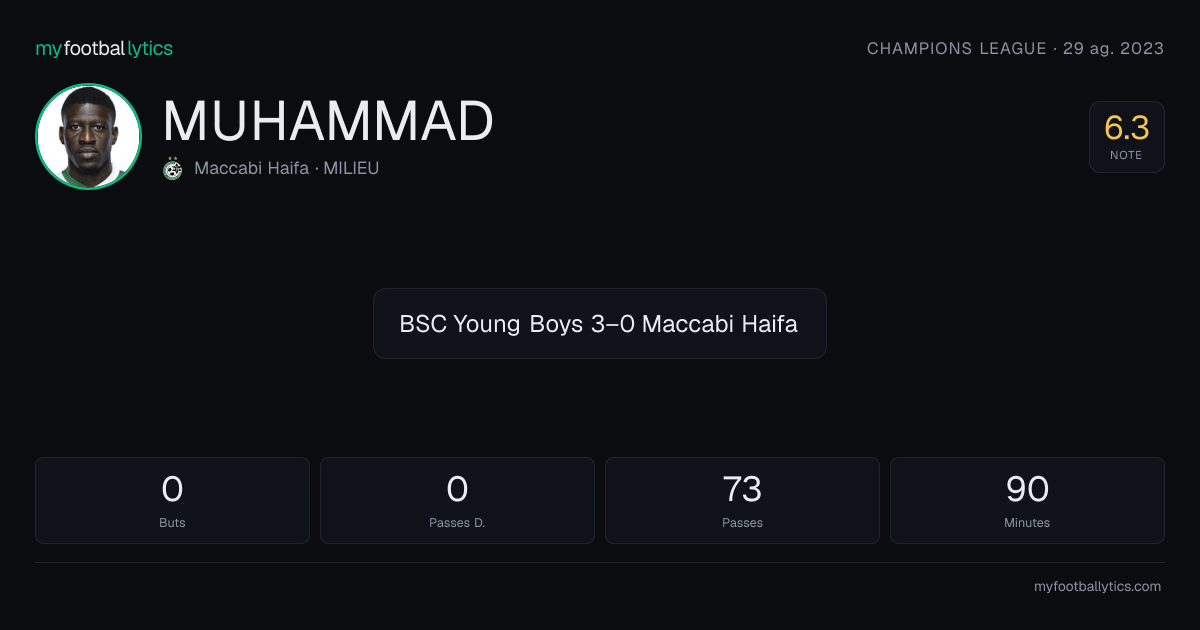Click the Maccabi Haifa · MILIEU text
1200x630 pixels.
(287, 168)
